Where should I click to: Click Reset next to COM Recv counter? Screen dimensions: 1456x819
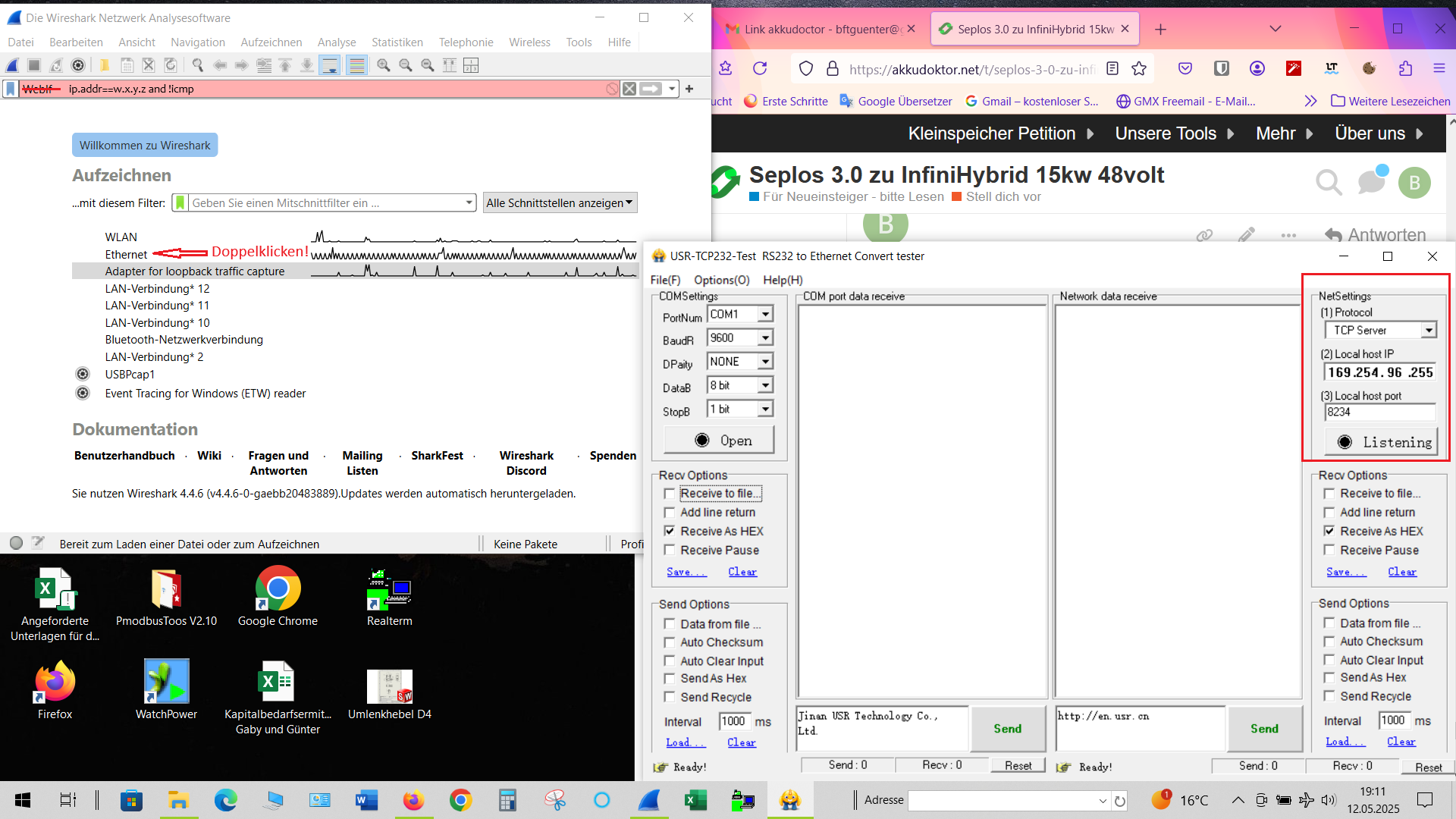1018,766
